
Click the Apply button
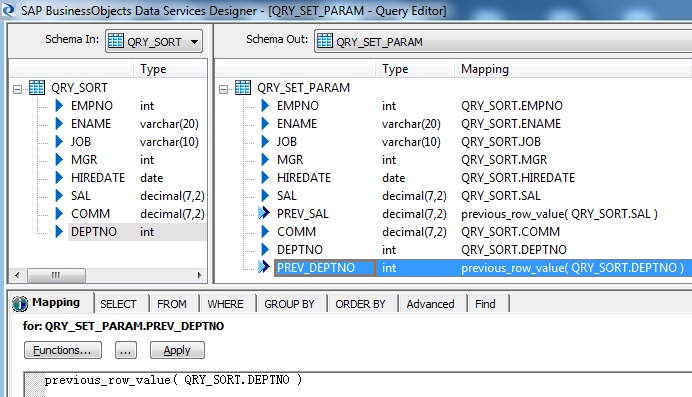(177, 350)
